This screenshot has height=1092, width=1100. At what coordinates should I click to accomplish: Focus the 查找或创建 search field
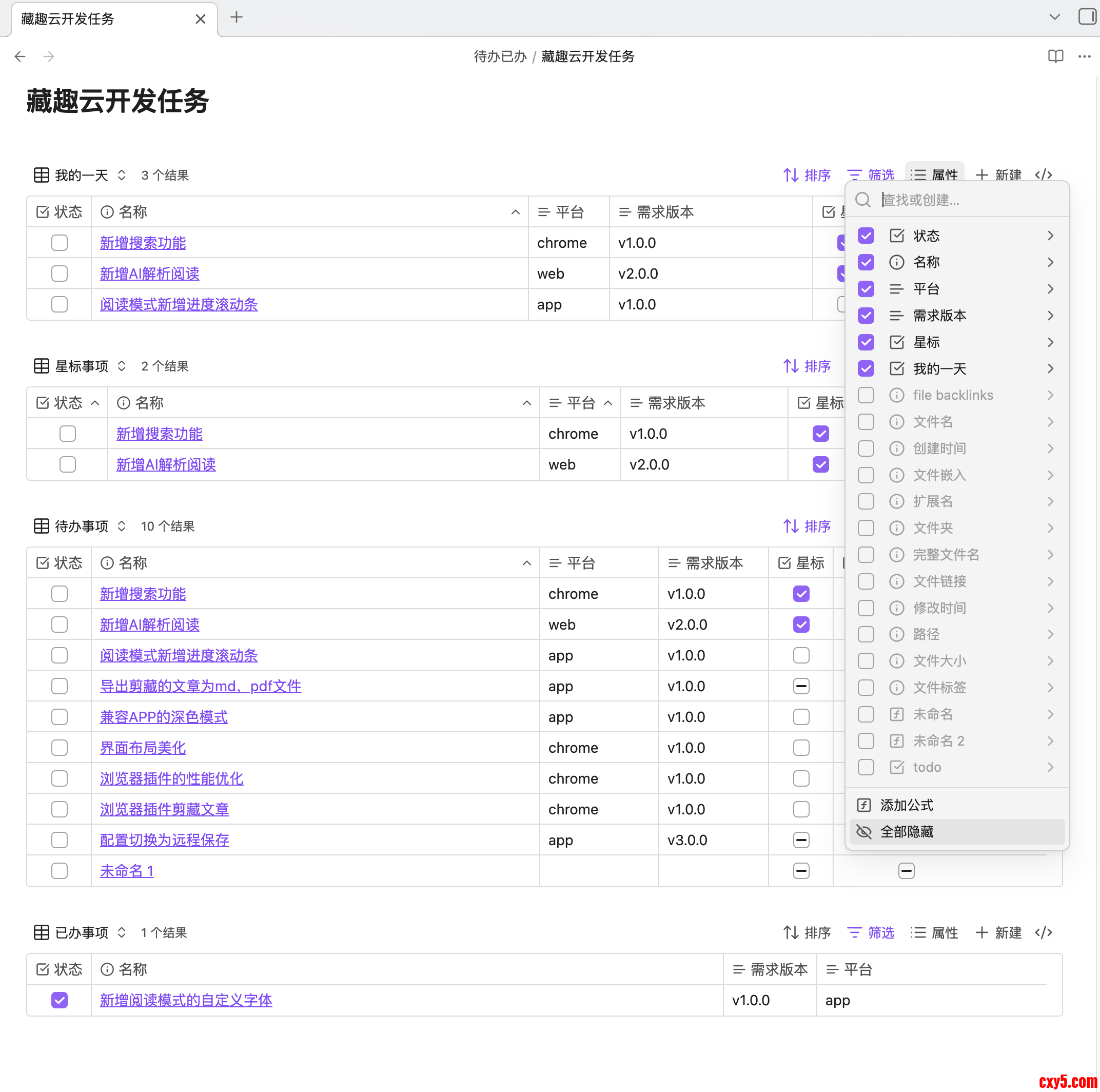pyautogui.click(x=968, y=200)
